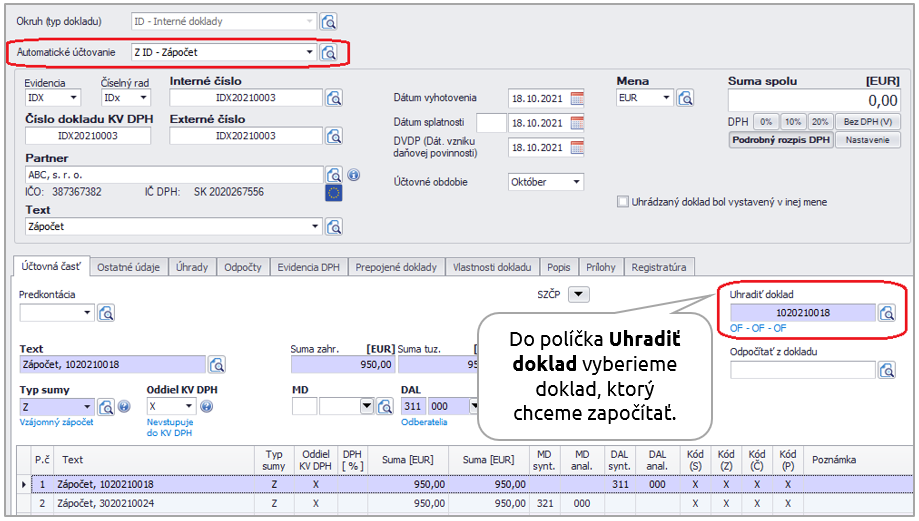919x521 pixels.
Task: Open partner search lookup icon
Action: (x=334, y=175)
